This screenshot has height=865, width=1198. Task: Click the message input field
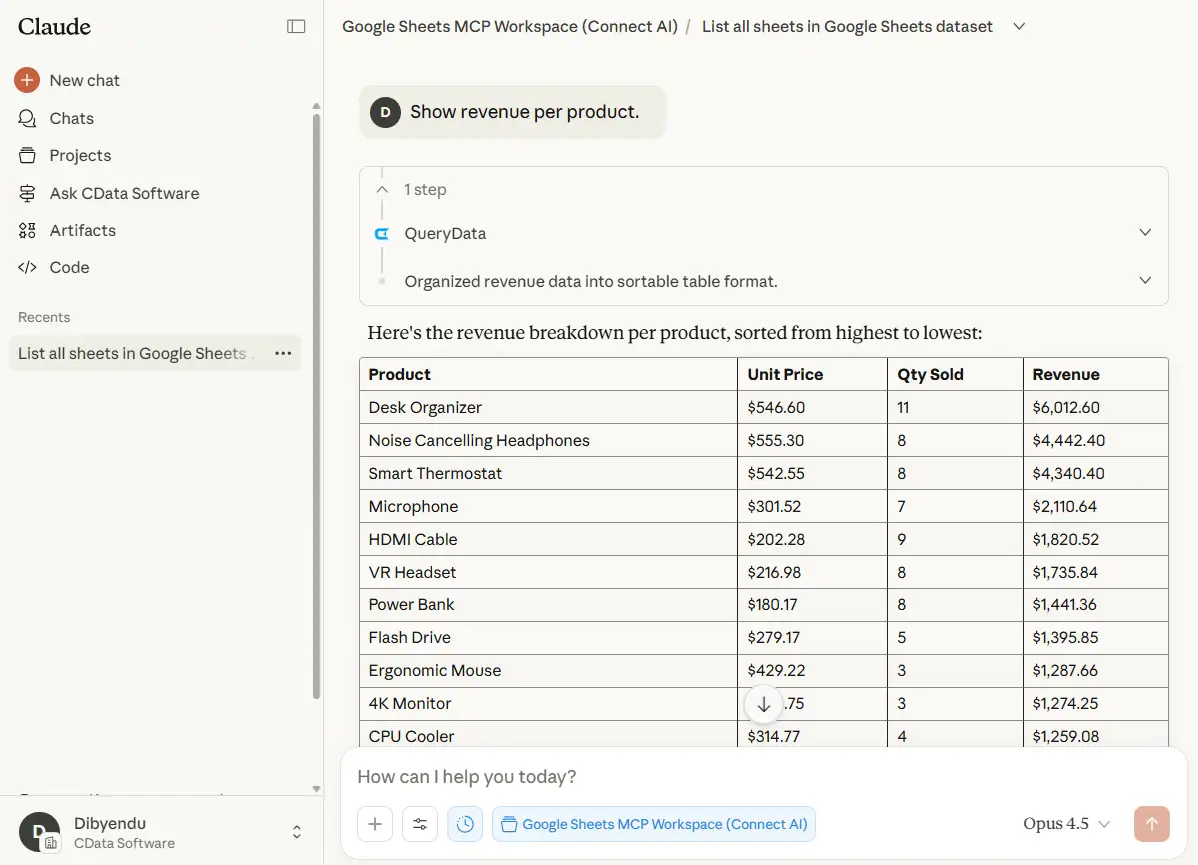(763, 777)
